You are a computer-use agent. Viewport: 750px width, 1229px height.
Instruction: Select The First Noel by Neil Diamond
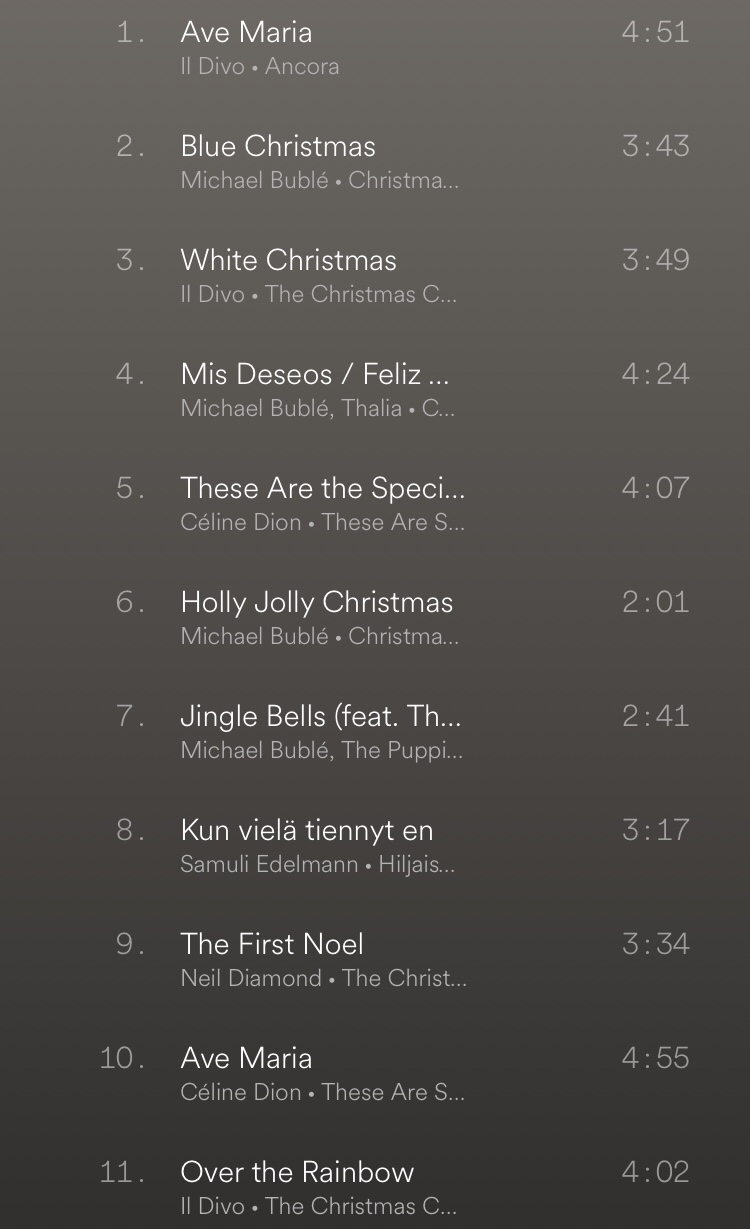375,960
